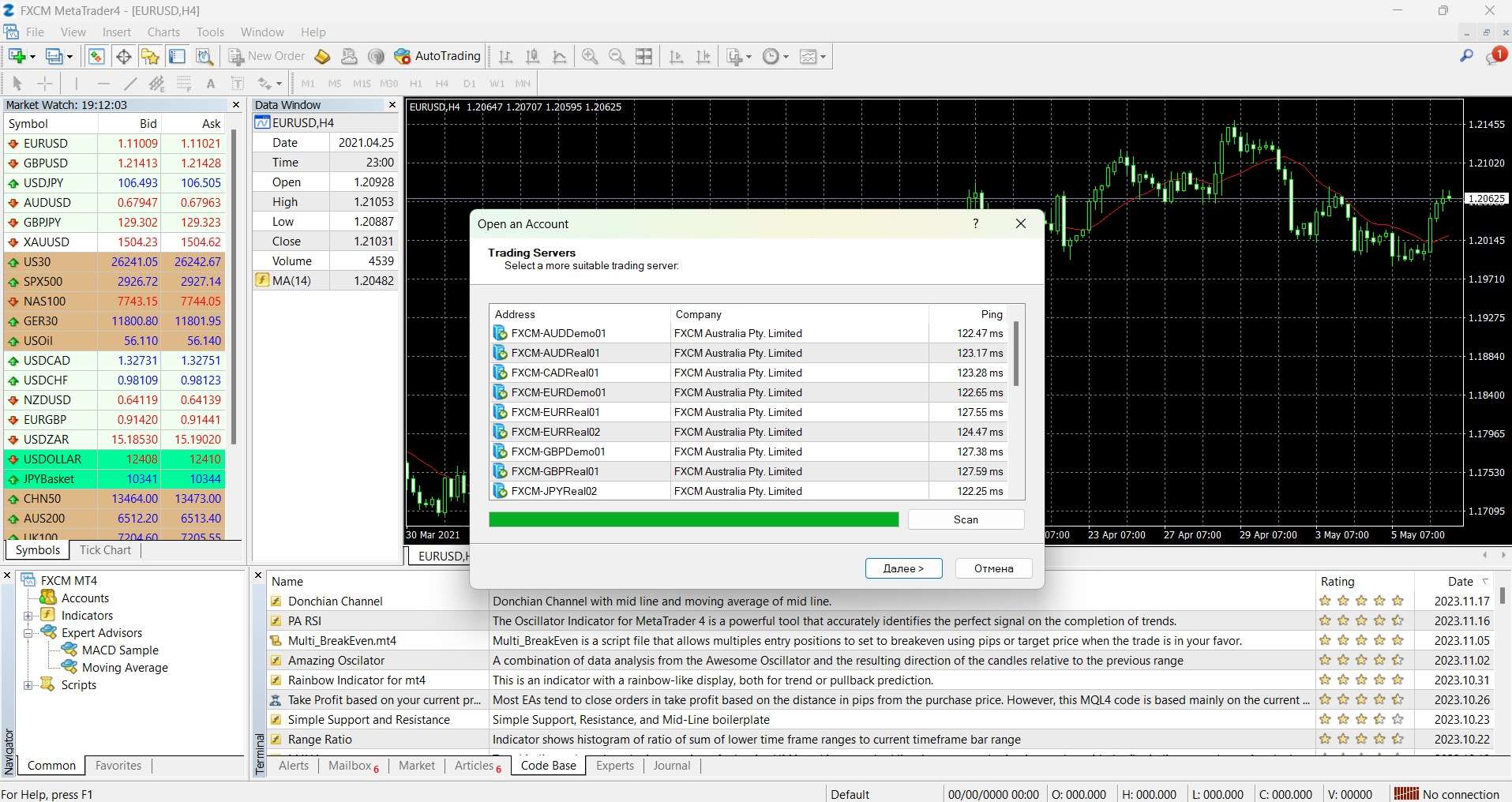Click the Далее next button
Image resolution: width=1512 pixels, height=802 pixels.
coord(903,568)
